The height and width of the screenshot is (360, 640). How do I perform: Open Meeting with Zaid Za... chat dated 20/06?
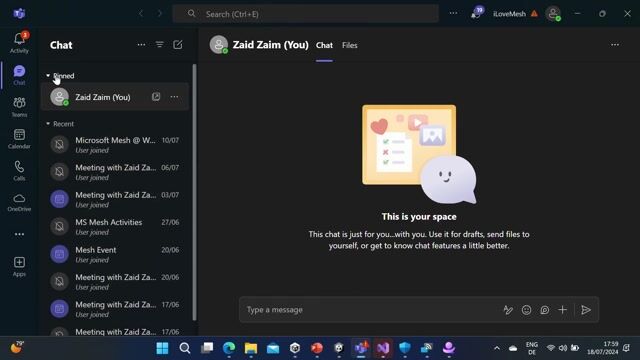115,282
